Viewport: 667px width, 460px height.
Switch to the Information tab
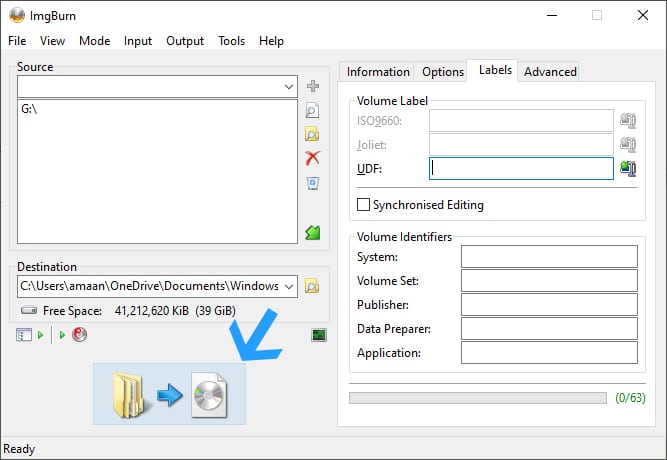(x=378, y=71)
